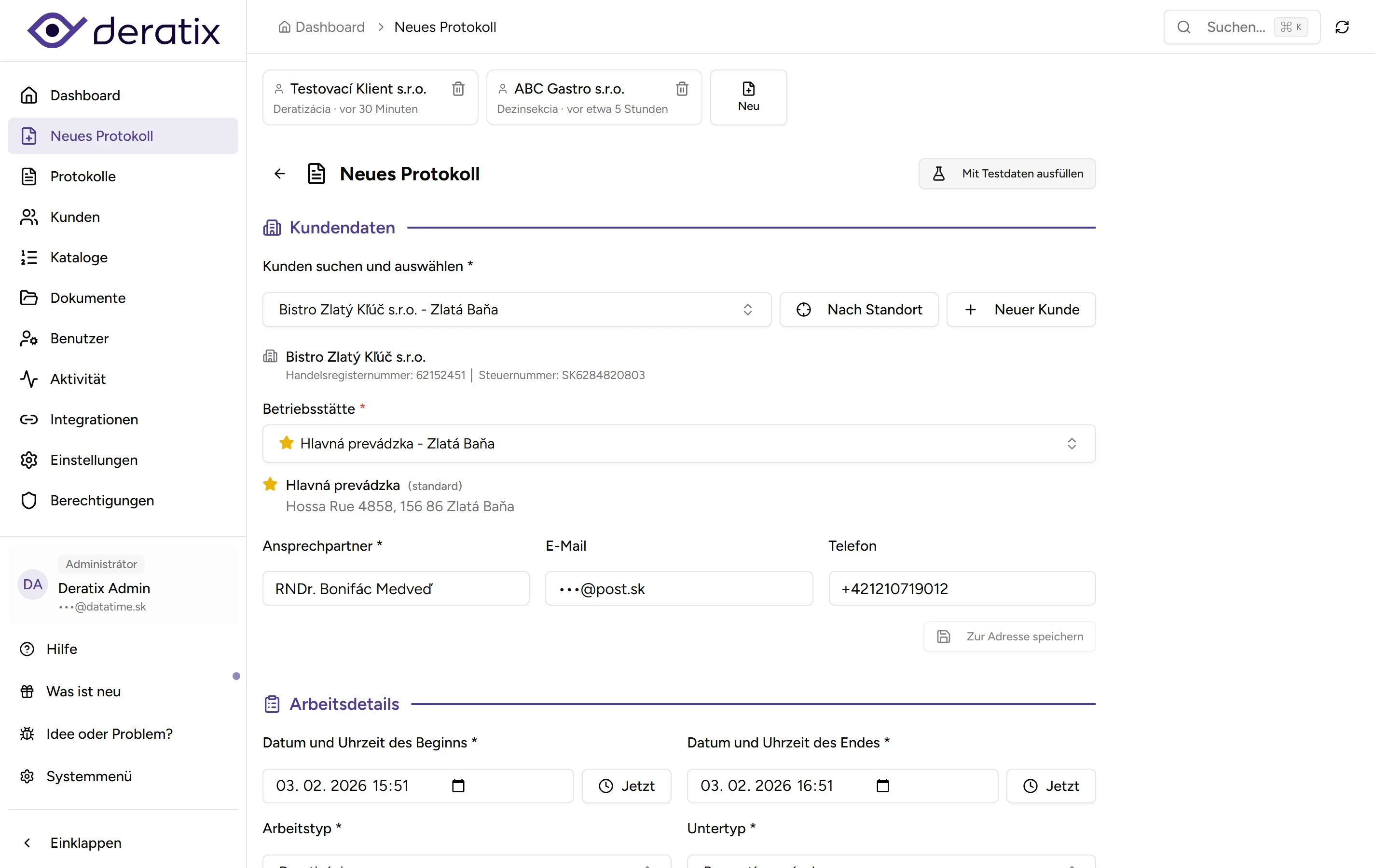The width and height of the screenshot is (1375, 868).
Task: Click Nach Standort button
Action: tap(859, 309)
